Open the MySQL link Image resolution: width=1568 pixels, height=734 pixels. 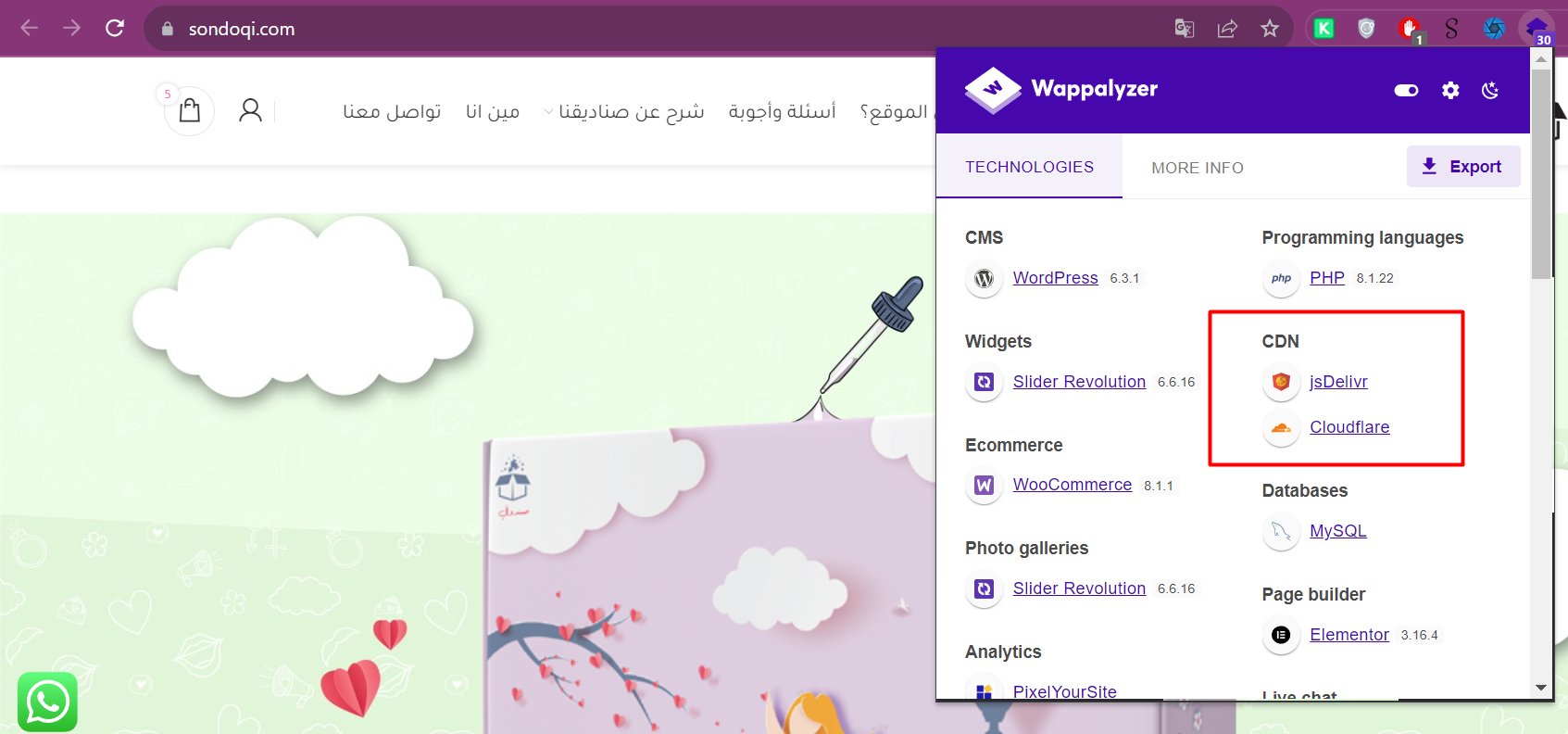(x=1338, y=531)
